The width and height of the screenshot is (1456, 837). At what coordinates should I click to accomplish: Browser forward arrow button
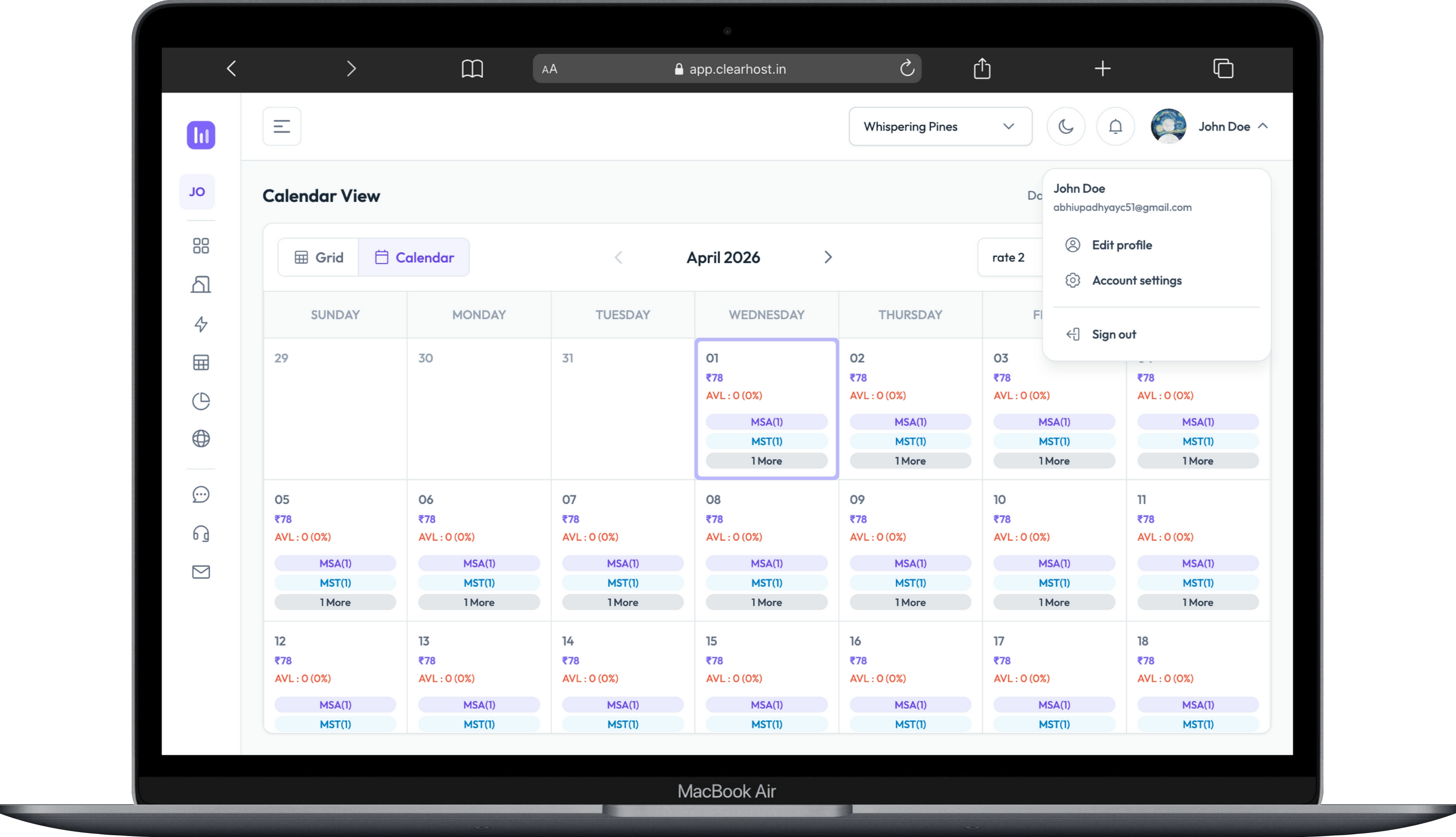351,69
